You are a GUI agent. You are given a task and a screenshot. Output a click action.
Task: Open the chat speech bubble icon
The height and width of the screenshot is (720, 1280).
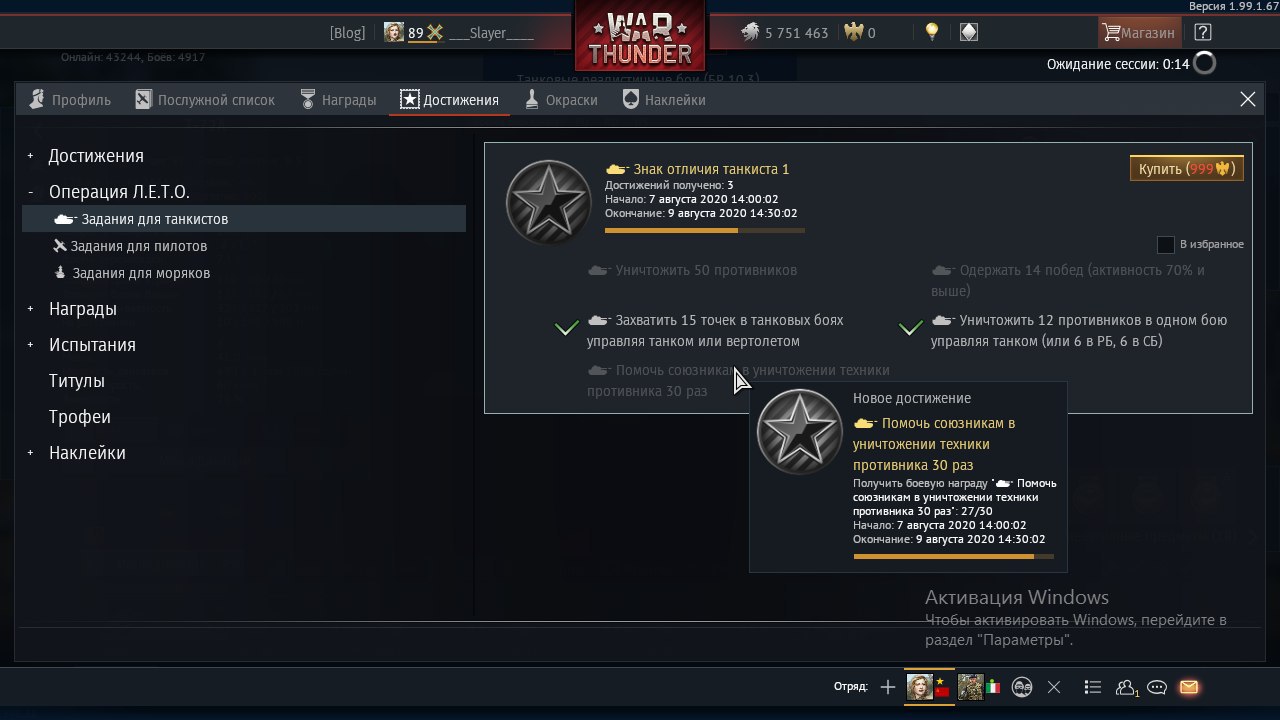point(1157,687)
